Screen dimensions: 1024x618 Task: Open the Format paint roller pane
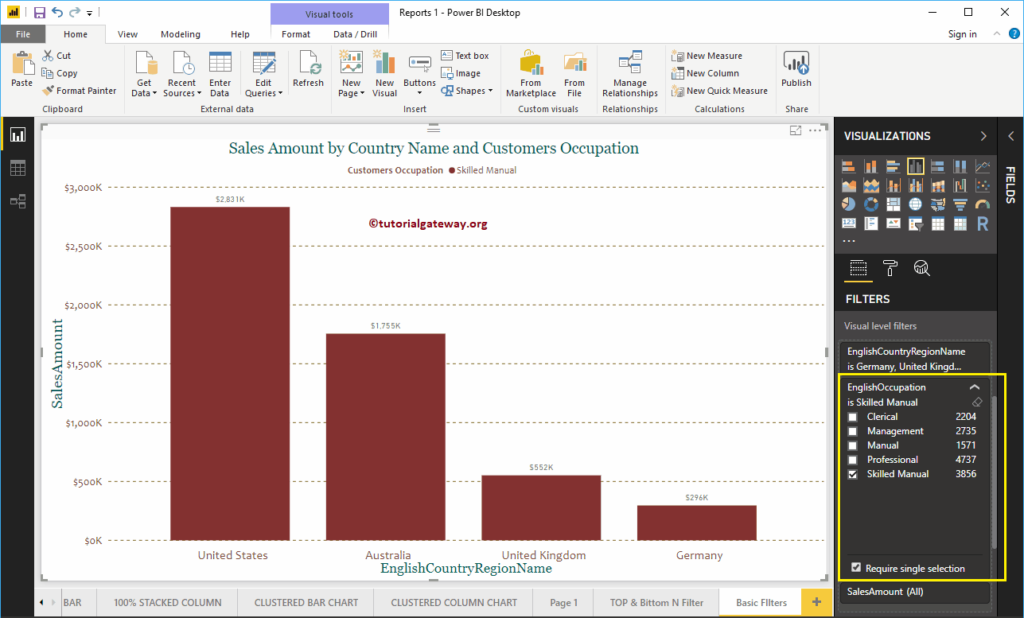890,268
